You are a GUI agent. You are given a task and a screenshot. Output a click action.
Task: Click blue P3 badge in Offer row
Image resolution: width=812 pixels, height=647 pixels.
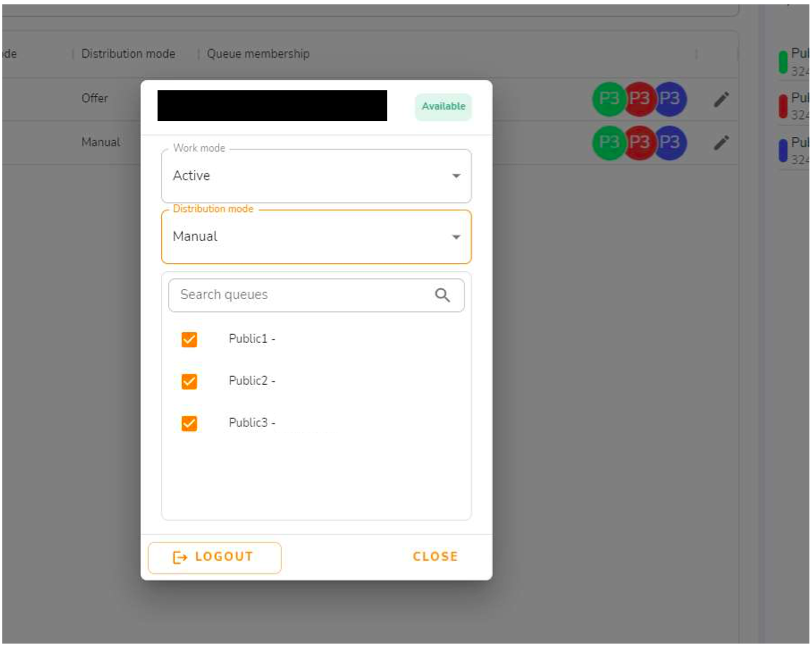(670, 98)
